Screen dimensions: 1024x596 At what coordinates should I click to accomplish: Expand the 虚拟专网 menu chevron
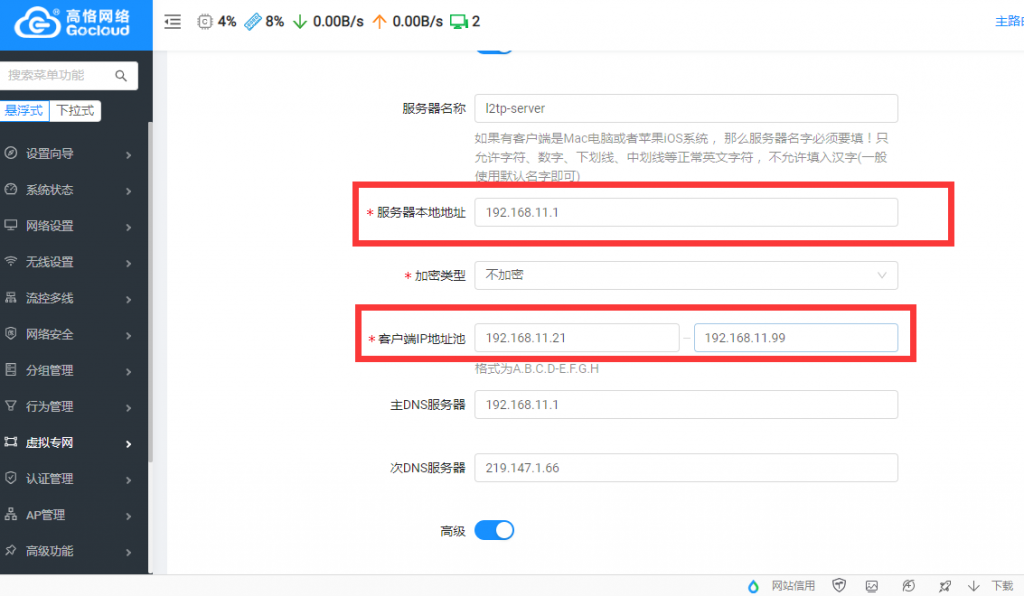pos(129,444)
